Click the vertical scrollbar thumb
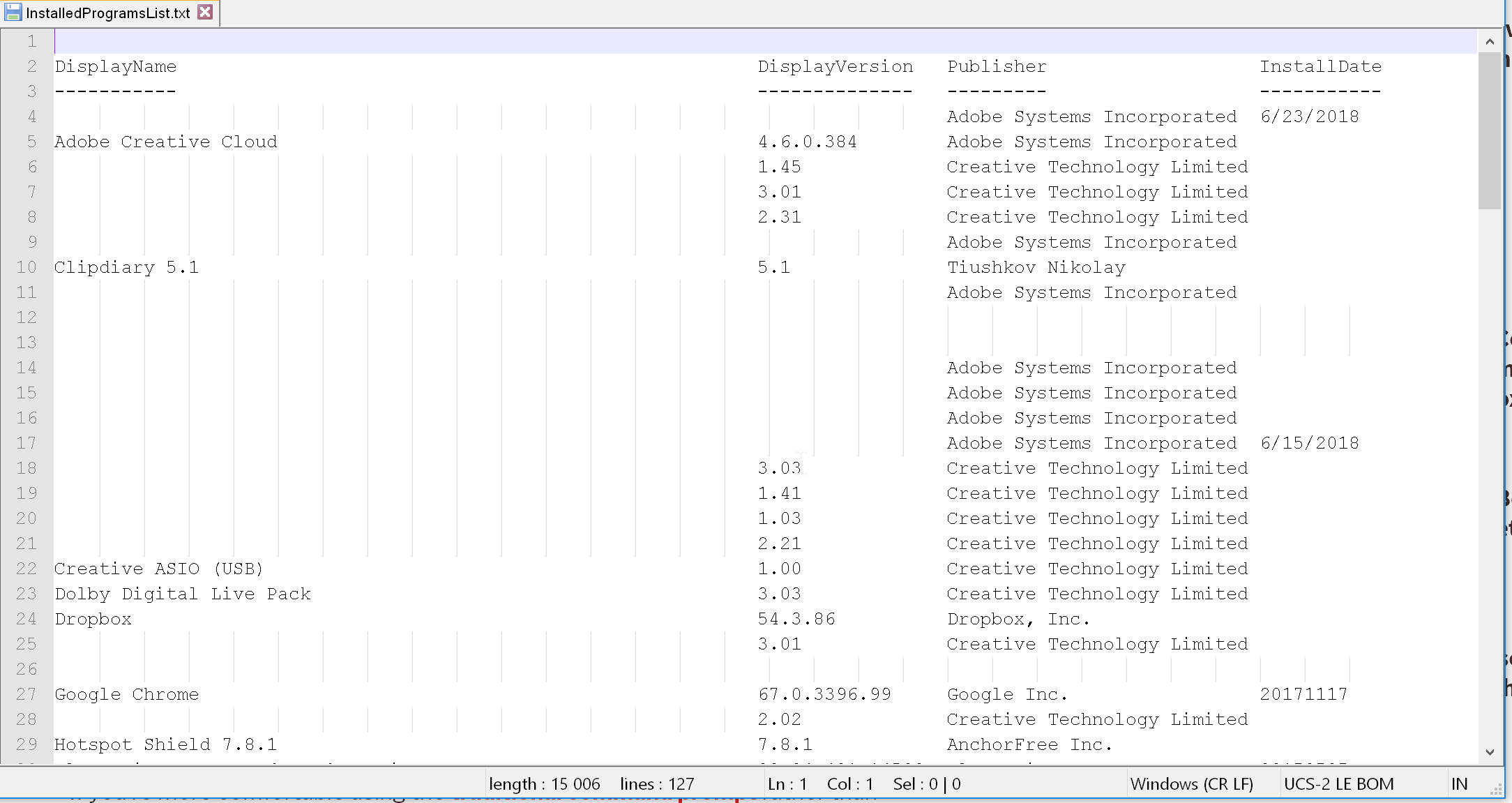 click(x=1490, y=130)
